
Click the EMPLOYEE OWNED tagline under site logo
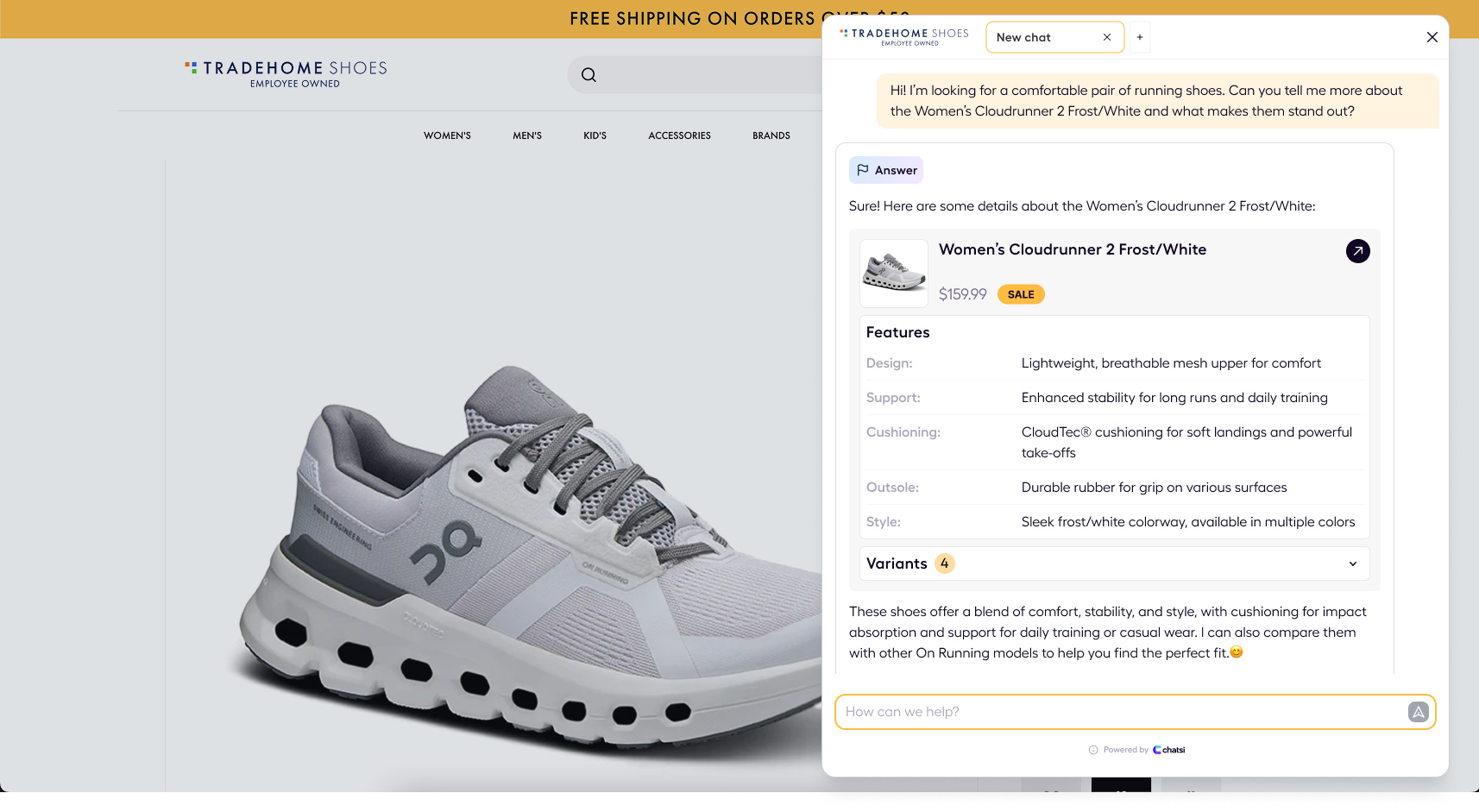pos(295,84)
